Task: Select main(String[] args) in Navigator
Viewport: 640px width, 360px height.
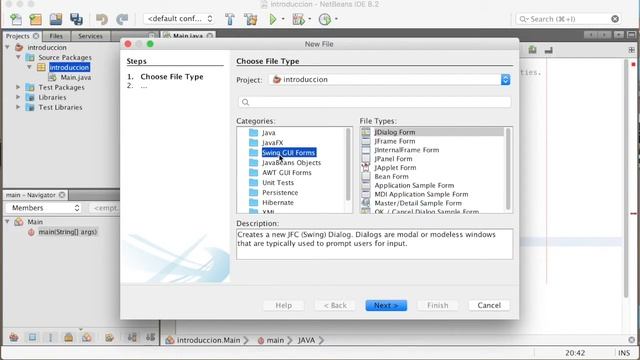Action: pyautogui.click(x=68, y=232)
